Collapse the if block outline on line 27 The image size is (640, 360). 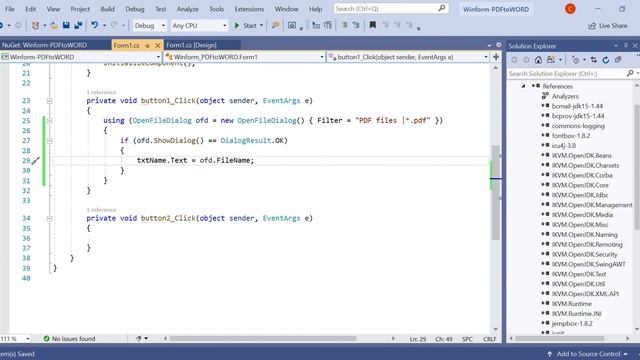[x=49, y=141]
